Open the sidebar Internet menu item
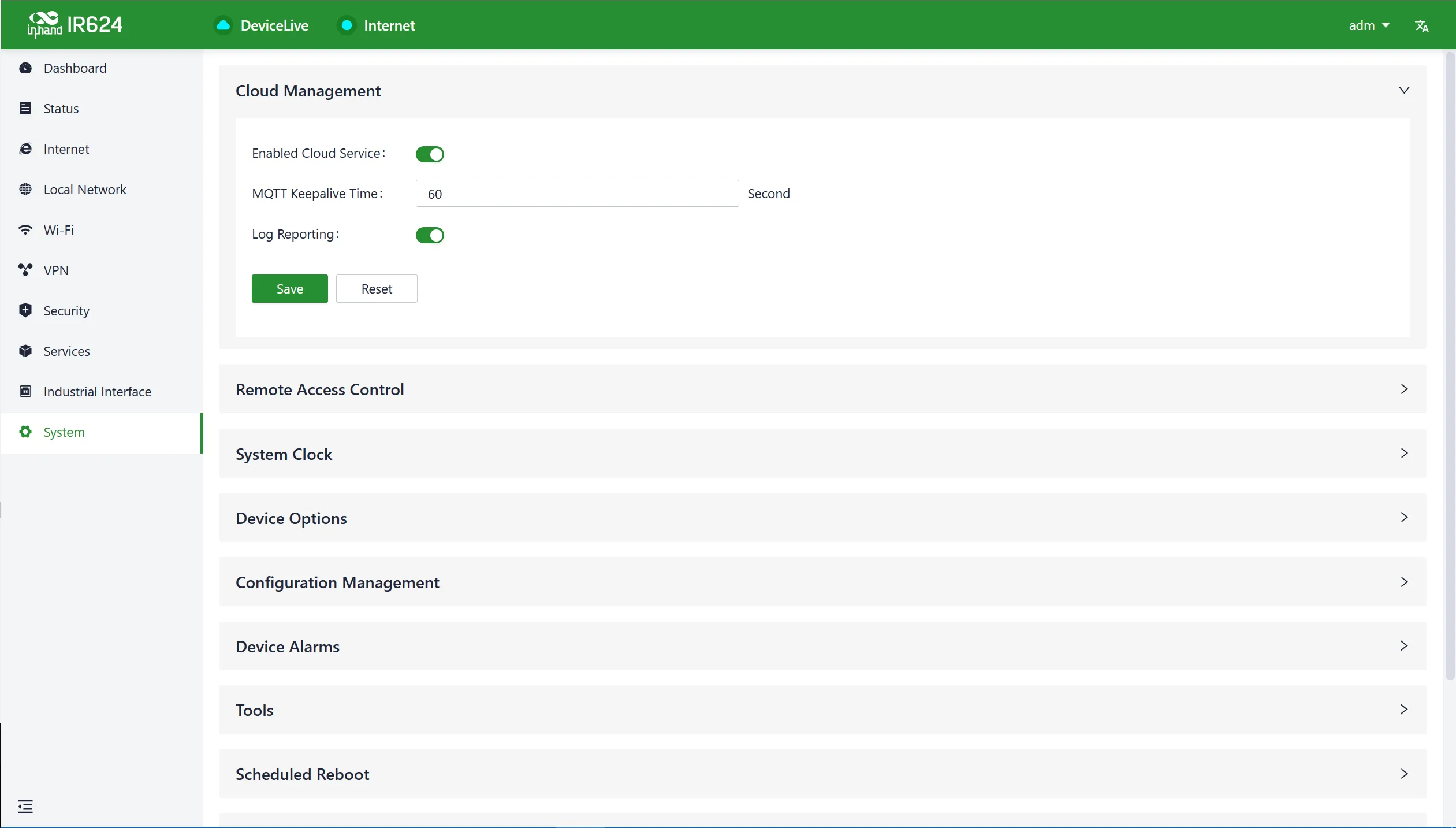The image size is (1456, 828). (x=102, y=149)
